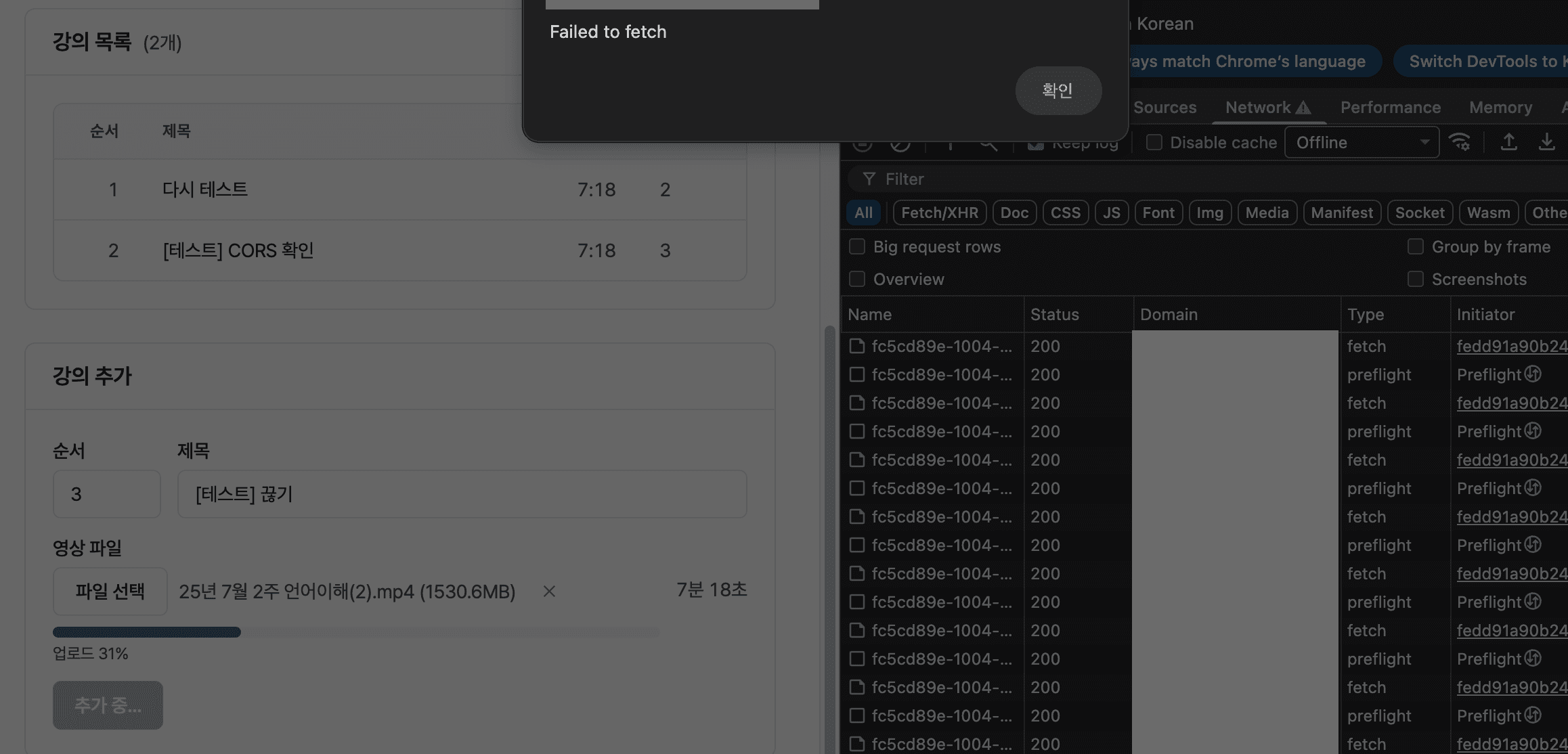Click the 파일 선택 file chooser button
The width and height of the screenshot is (1568, 754).
pyautogui.click(x=110, y=592)
